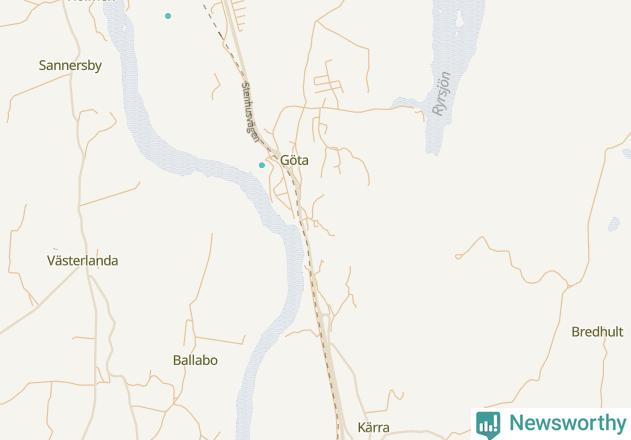
Task: Click the Ryrsjön lake label
Action: (441, 93)
